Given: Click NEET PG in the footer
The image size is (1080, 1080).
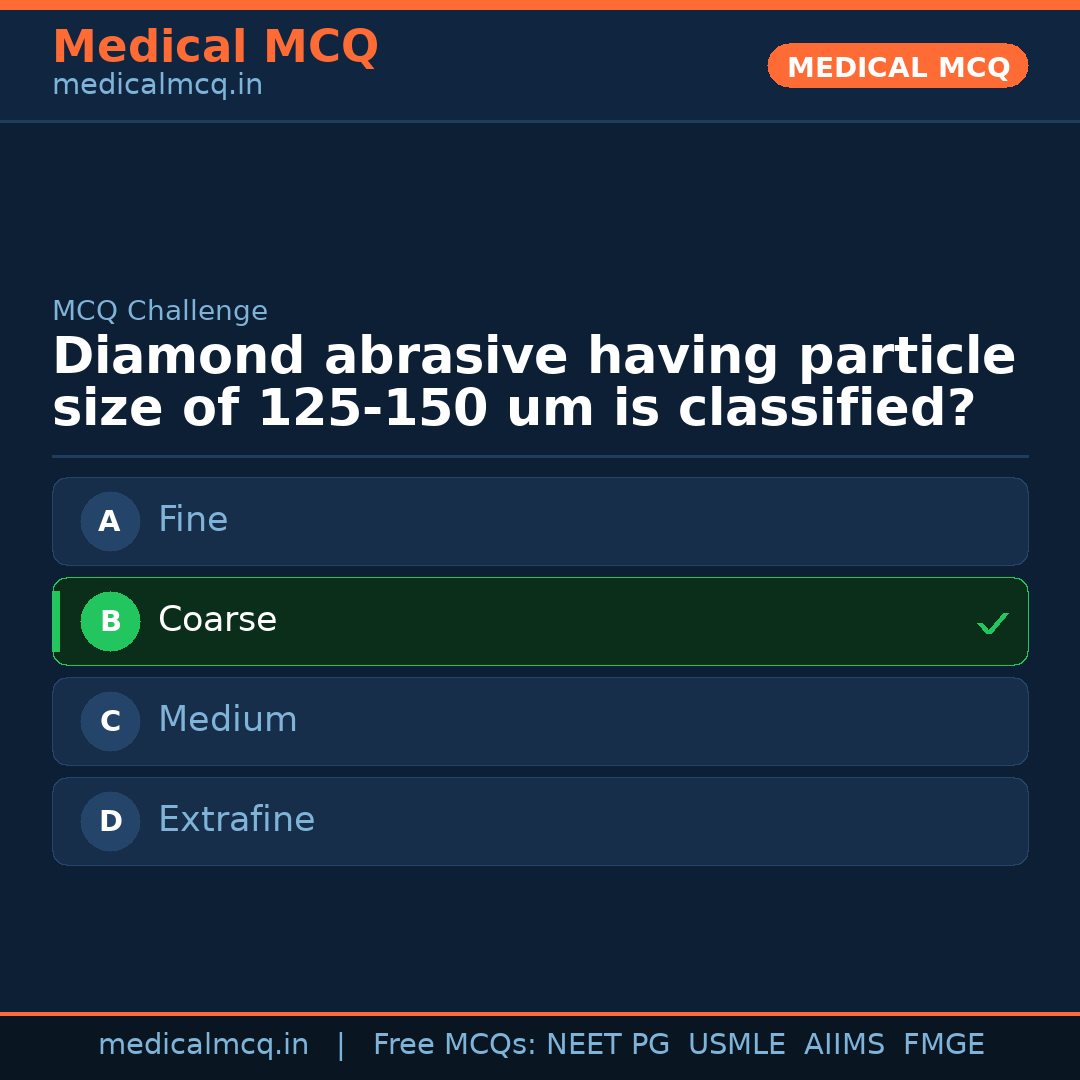Looking at the screenshot, I should point(608,1045).
